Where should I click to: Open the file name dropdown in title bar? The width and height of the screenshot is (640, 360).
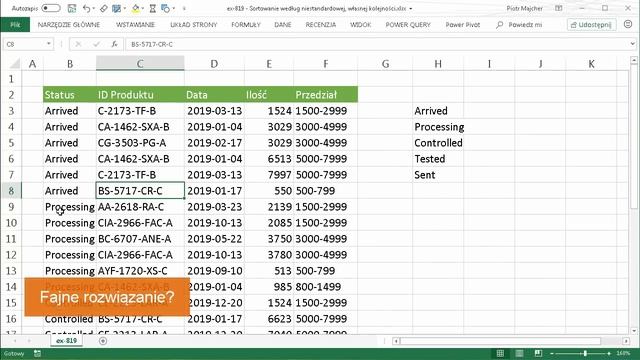[411, 8]
